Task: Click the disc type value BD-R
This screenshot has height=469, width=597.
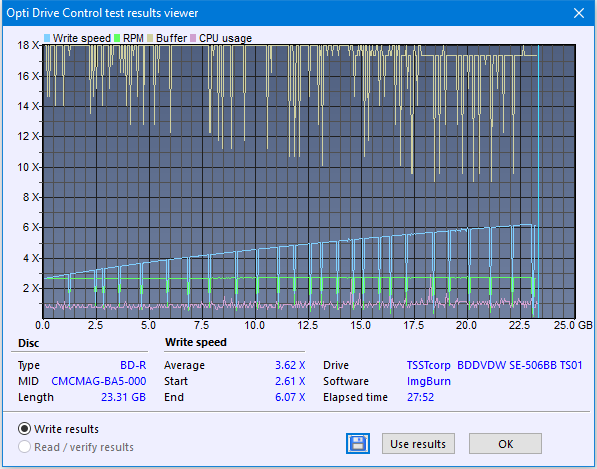Action: pyautogui.click(x=133, y=365)
